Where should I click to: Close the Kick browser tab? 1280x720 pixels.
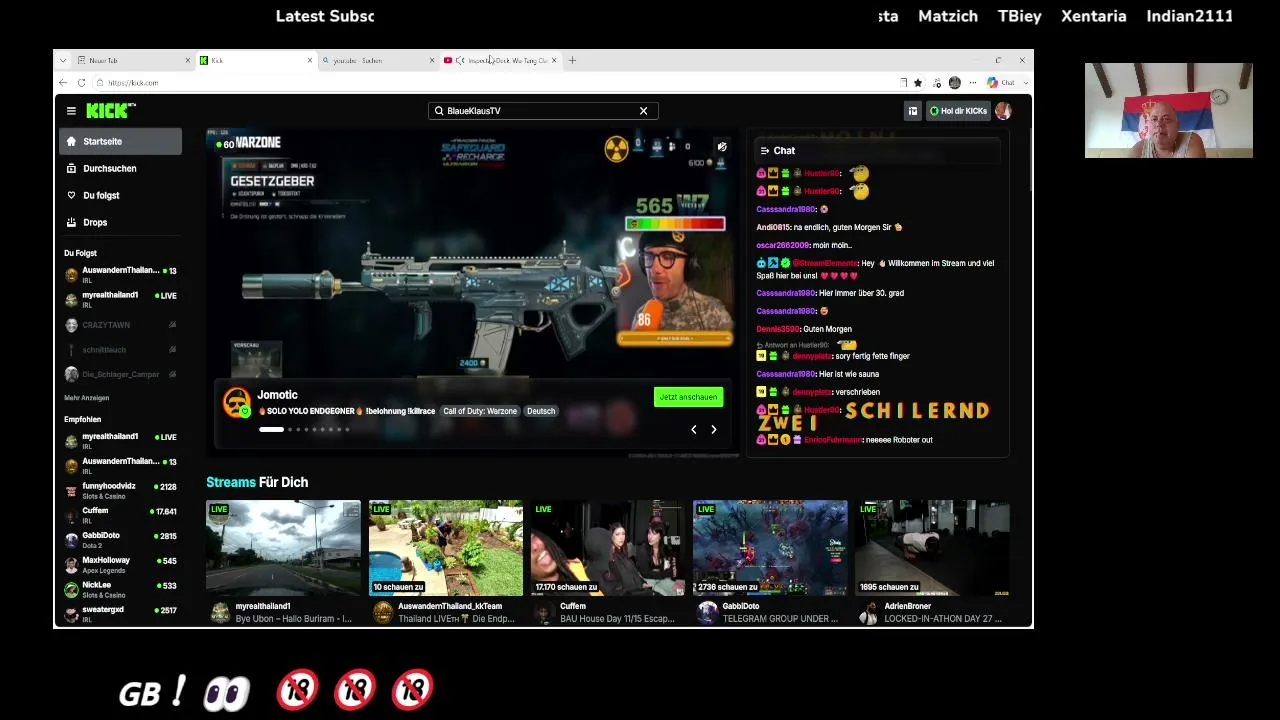point(309,60)
